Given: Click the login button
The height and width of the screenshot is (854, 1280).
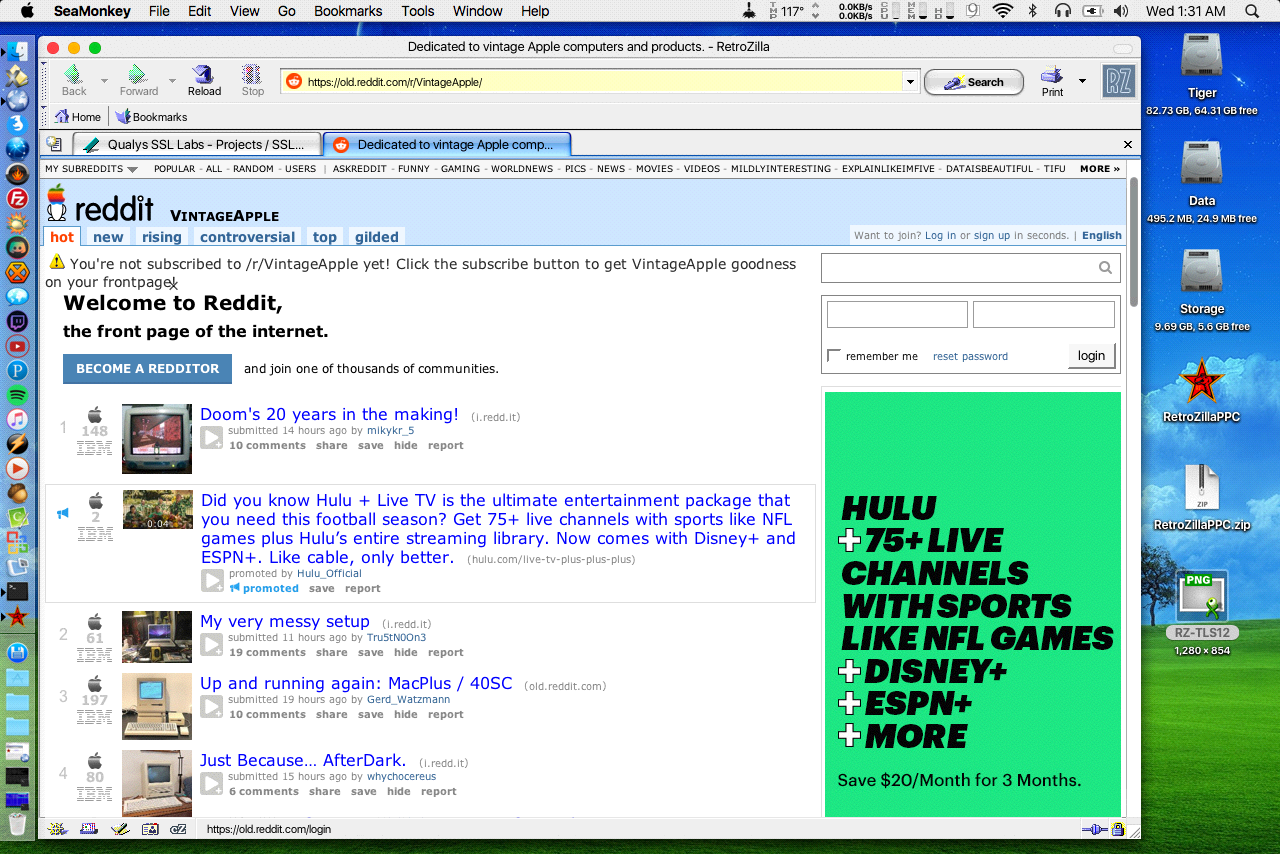Looking at the screenshot, I should click(1091, 356).
